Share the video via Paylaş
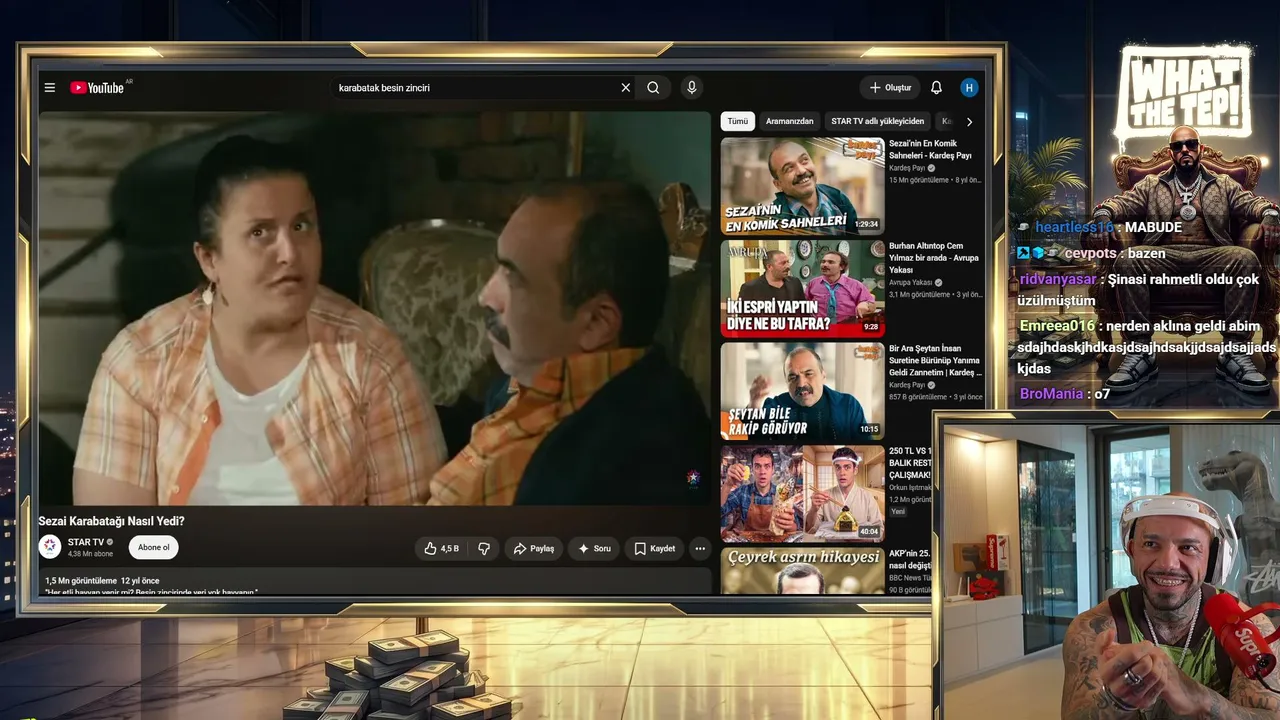The width and height of the screenshot is (1280, 720). point(533,548)
